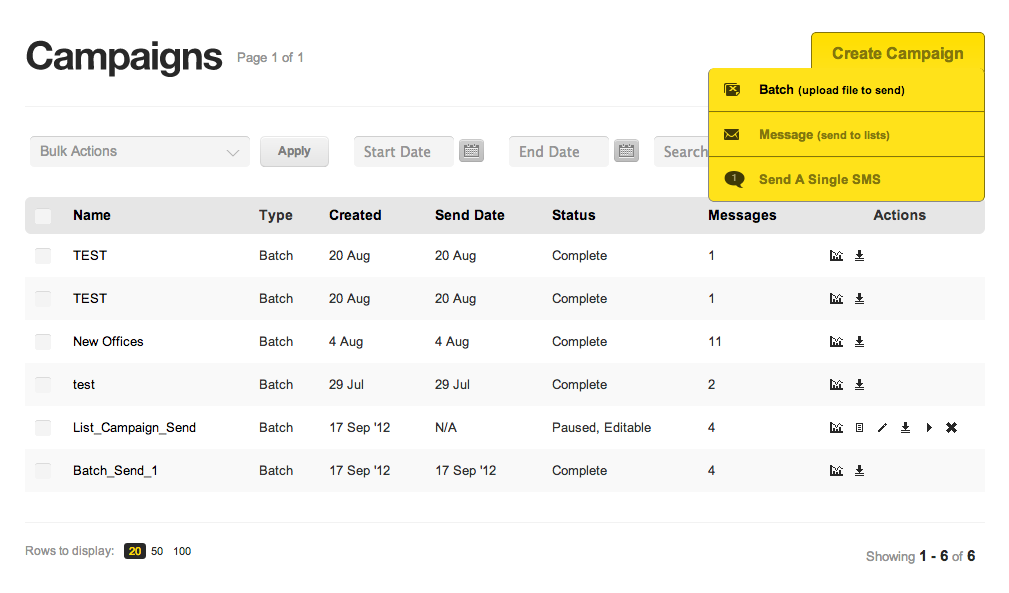Delete List_Campaign_Send with the X icon
This screenshot has width=1009, height=593.
[x=952, y=428]
